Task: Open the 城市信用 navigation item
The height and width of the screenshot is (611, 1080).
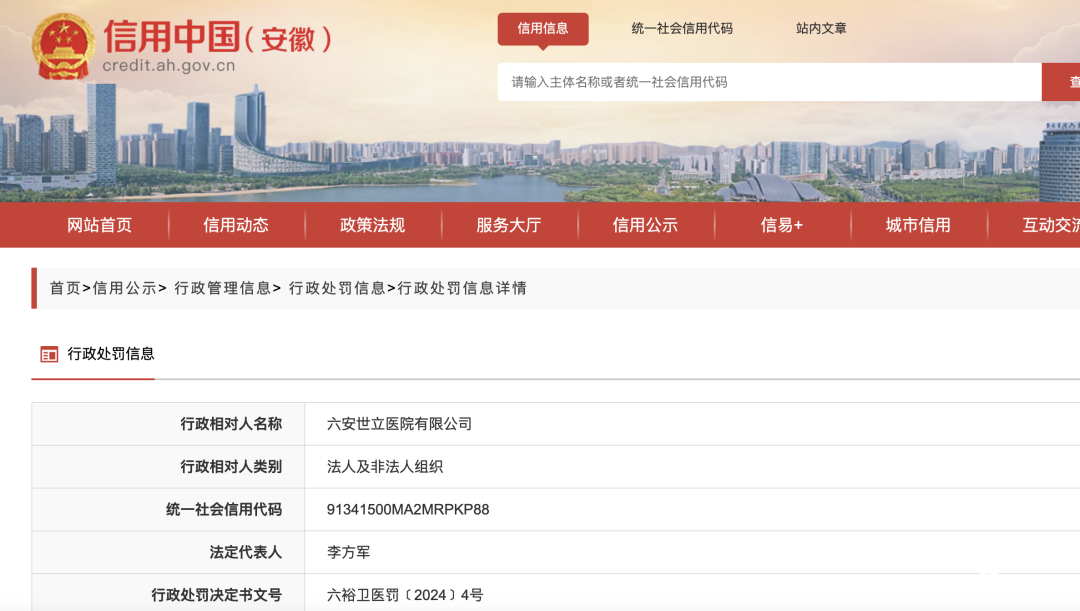Action: 917,225
